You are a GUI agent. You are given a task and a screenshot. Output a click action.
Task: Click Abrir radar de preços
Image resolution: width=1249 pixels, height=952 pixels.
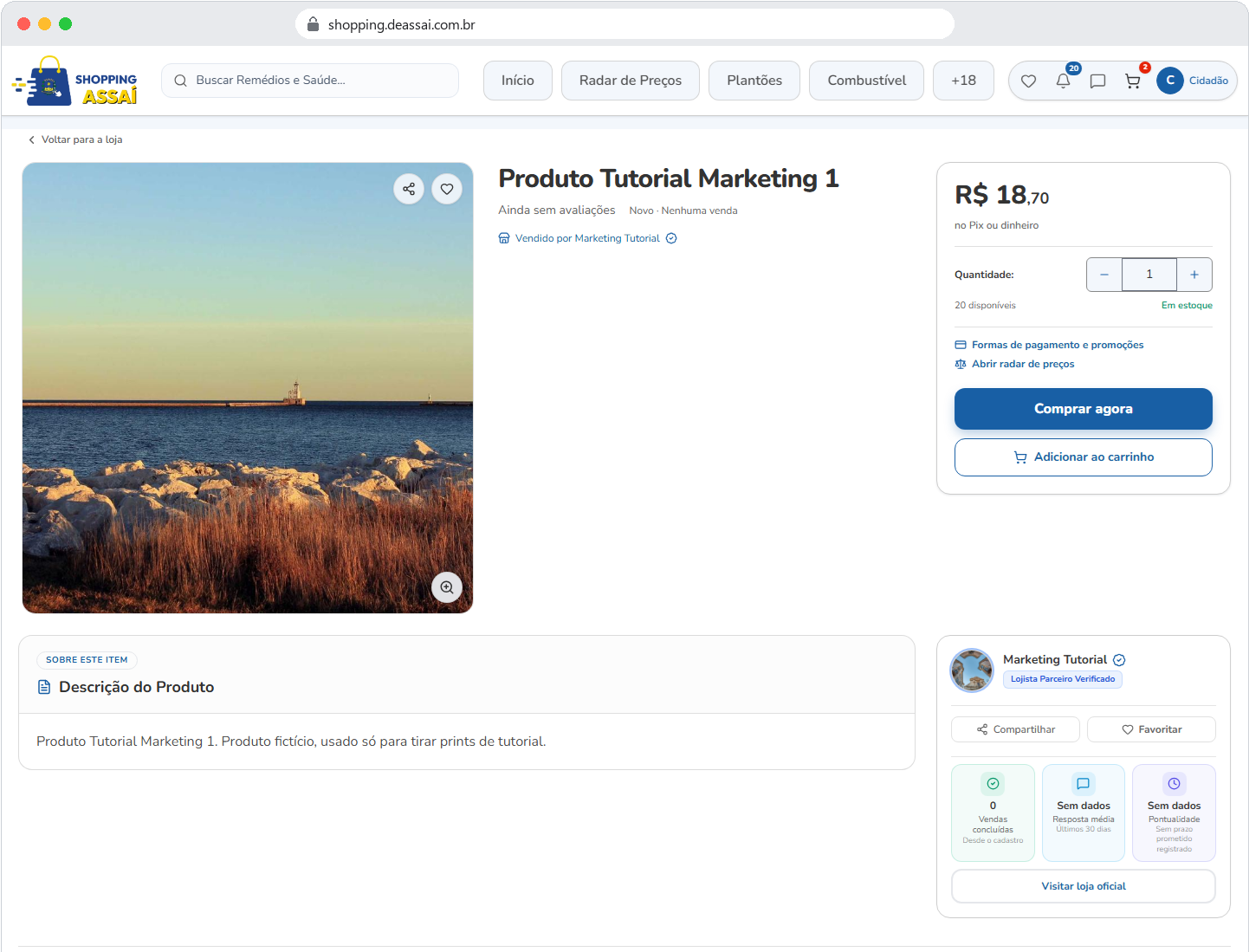click(x=1014, y=364)
